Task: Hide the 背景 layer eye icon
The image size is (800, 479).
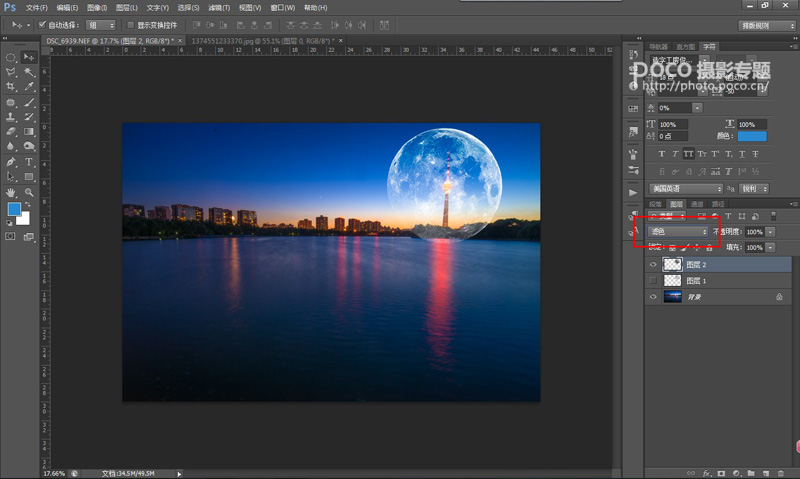Action: click(653, 297)
